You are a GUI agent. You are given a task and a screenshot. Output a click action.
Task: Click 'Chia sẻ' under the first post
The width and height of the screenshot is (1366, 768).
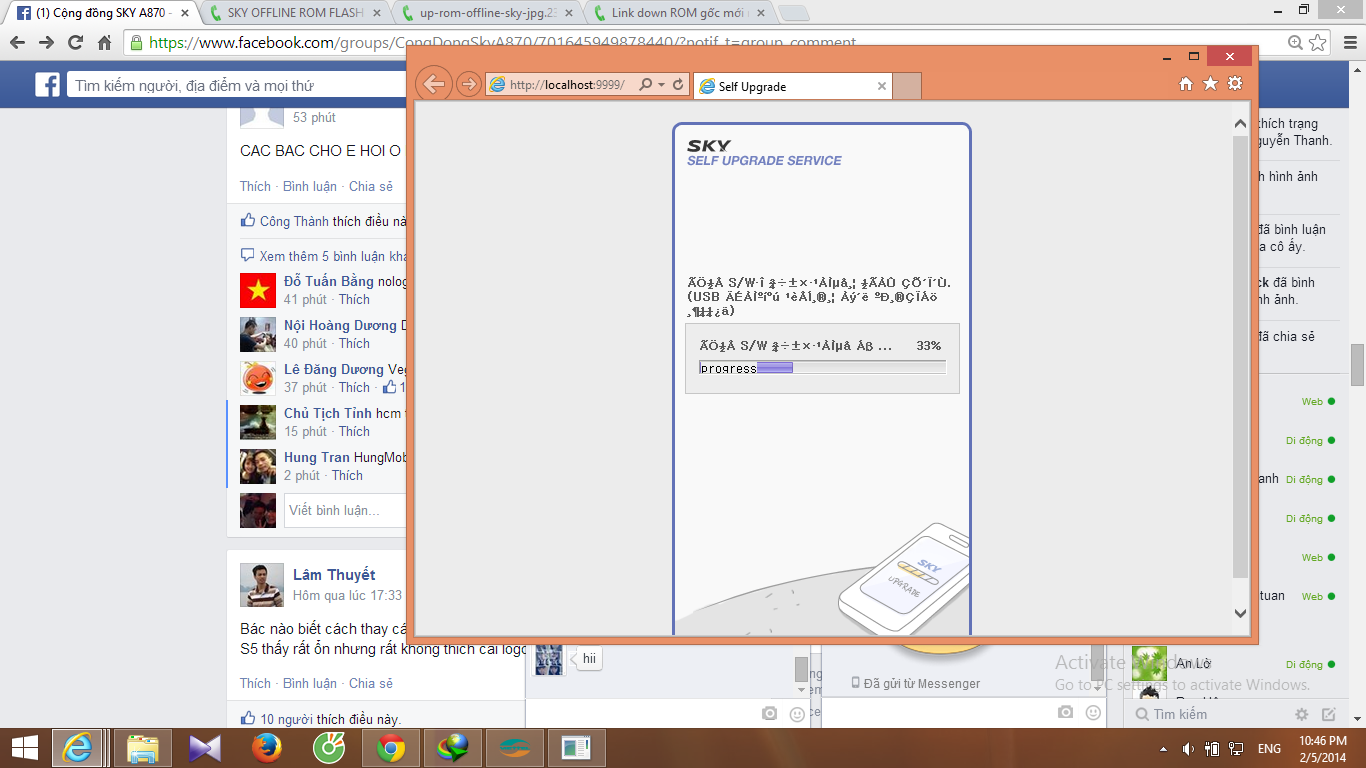371,186
